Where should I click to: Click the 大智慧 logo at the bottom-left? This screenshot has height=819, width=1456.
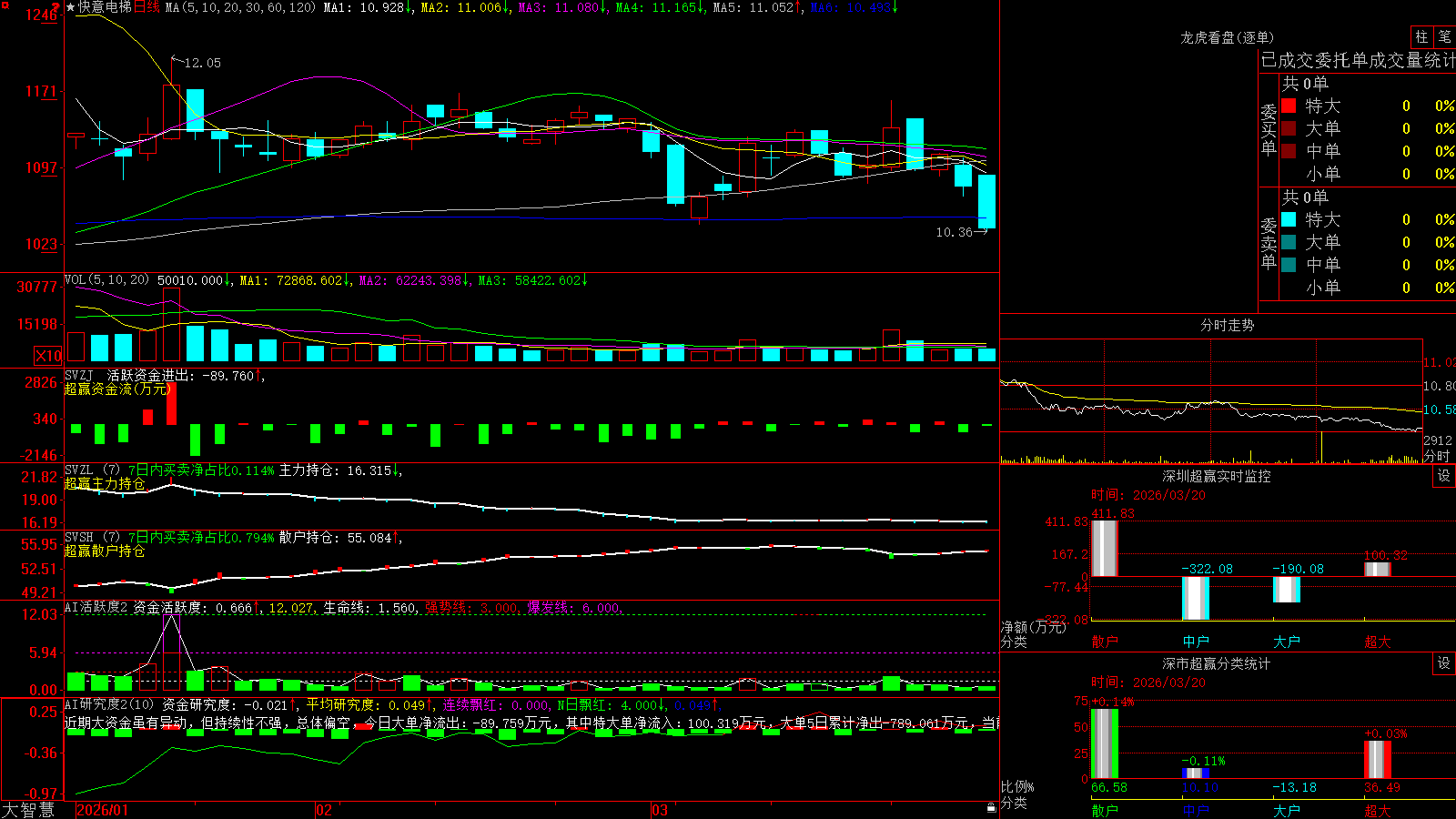28,810
